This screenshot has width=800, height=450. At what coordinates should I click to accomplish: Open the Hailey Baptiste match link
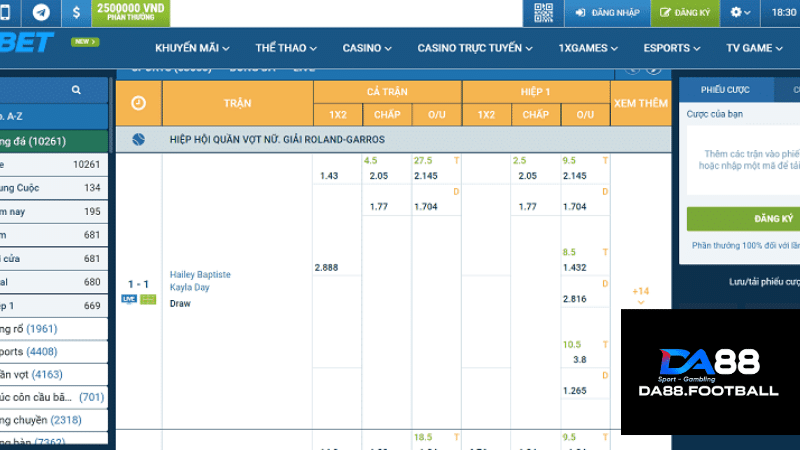pyautogui.click(x=201, y=274)
